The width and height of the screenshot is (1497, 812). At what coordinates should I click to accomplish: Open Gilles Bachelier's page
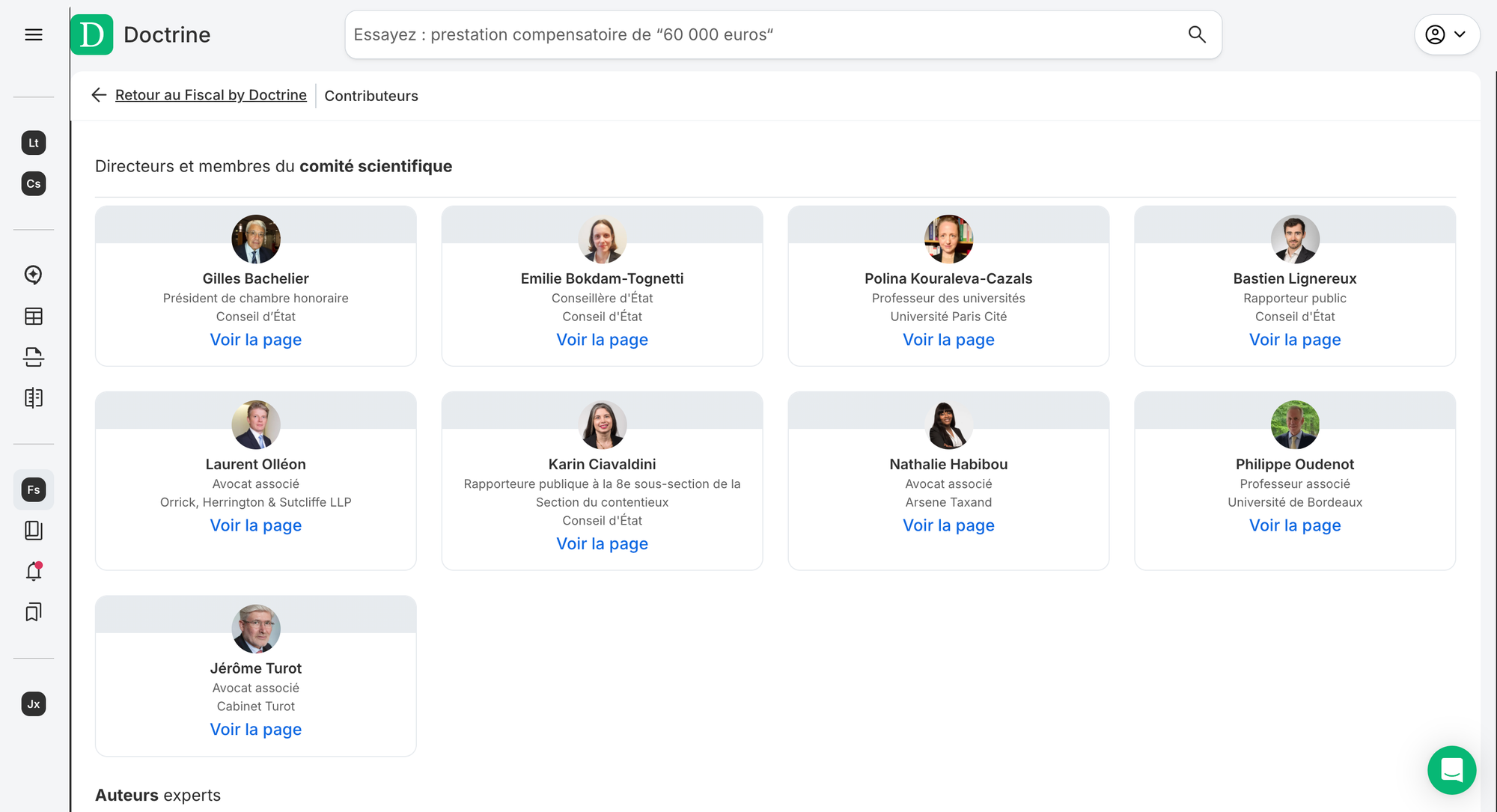(x=255, y=339)
